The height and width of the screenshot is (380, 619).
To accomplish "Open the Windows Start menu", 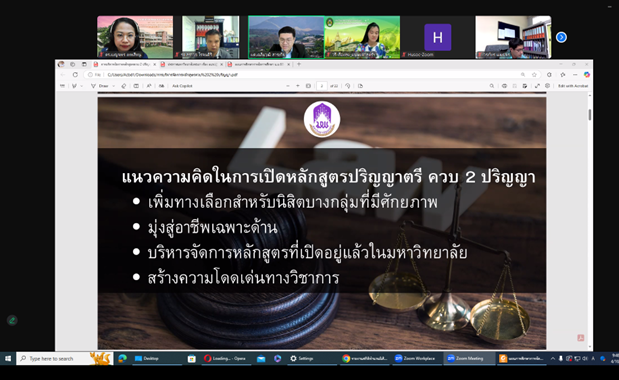I will [x=8, y=358].
